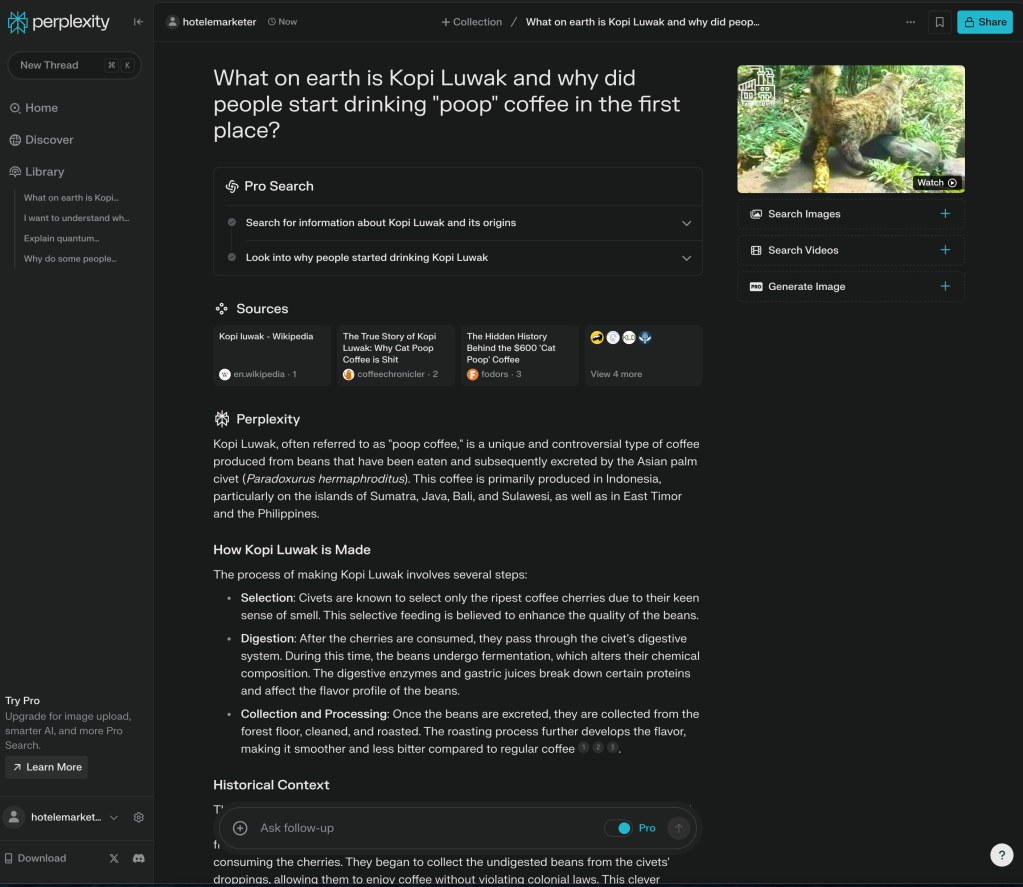The image size is (1023, 887).
Task: Click the Sources section icon
Action: (222, 308)
